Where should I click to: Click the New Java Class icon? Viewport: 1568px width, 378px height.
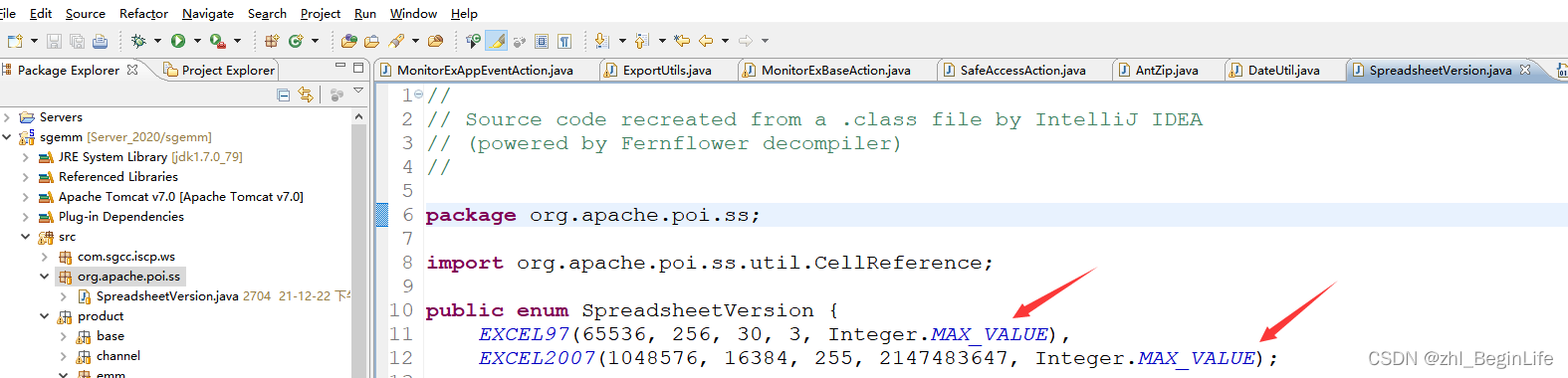(296, 41)
